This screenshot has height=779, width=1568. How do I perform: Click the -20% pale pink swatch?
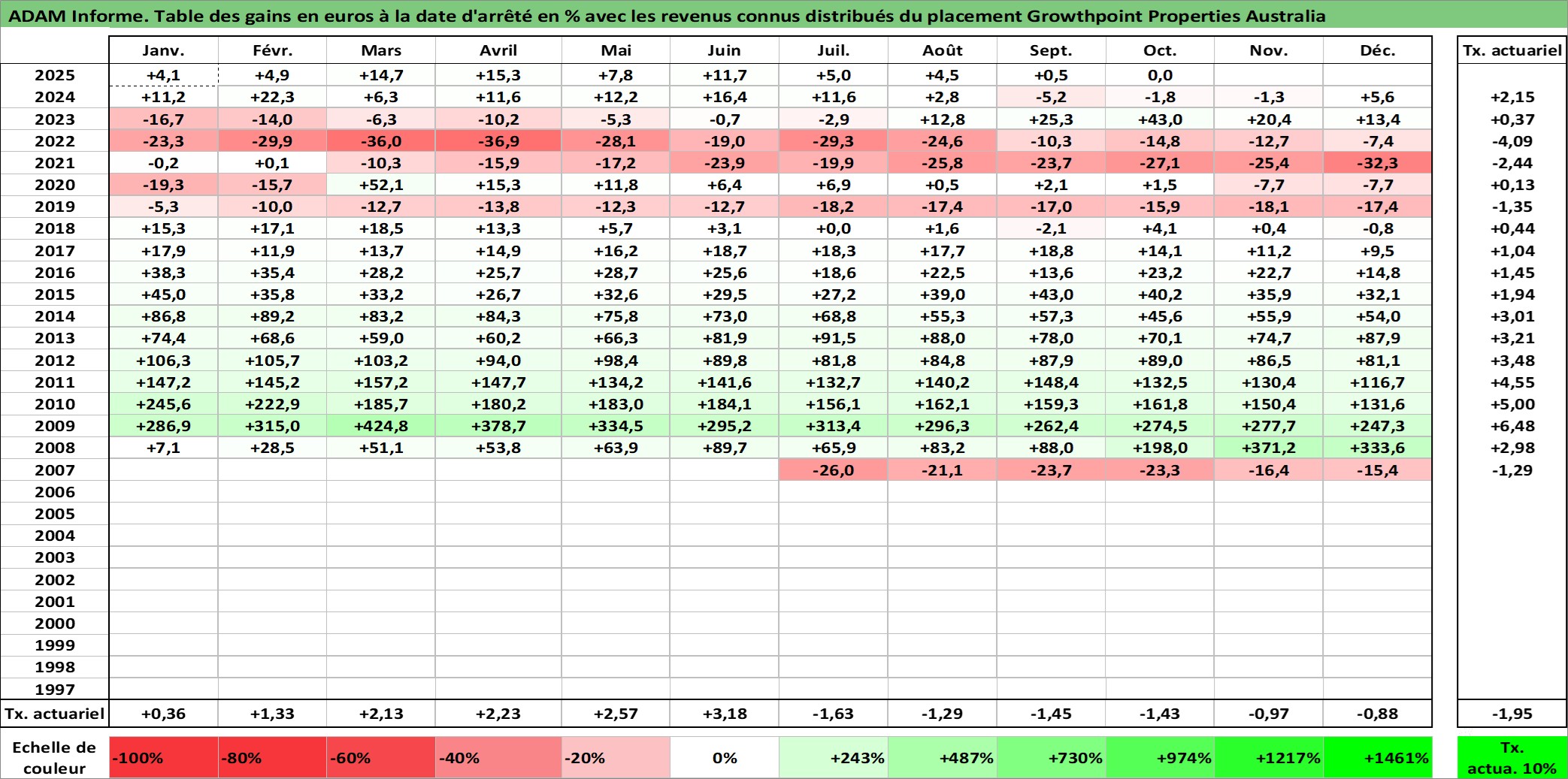(616, 757)
